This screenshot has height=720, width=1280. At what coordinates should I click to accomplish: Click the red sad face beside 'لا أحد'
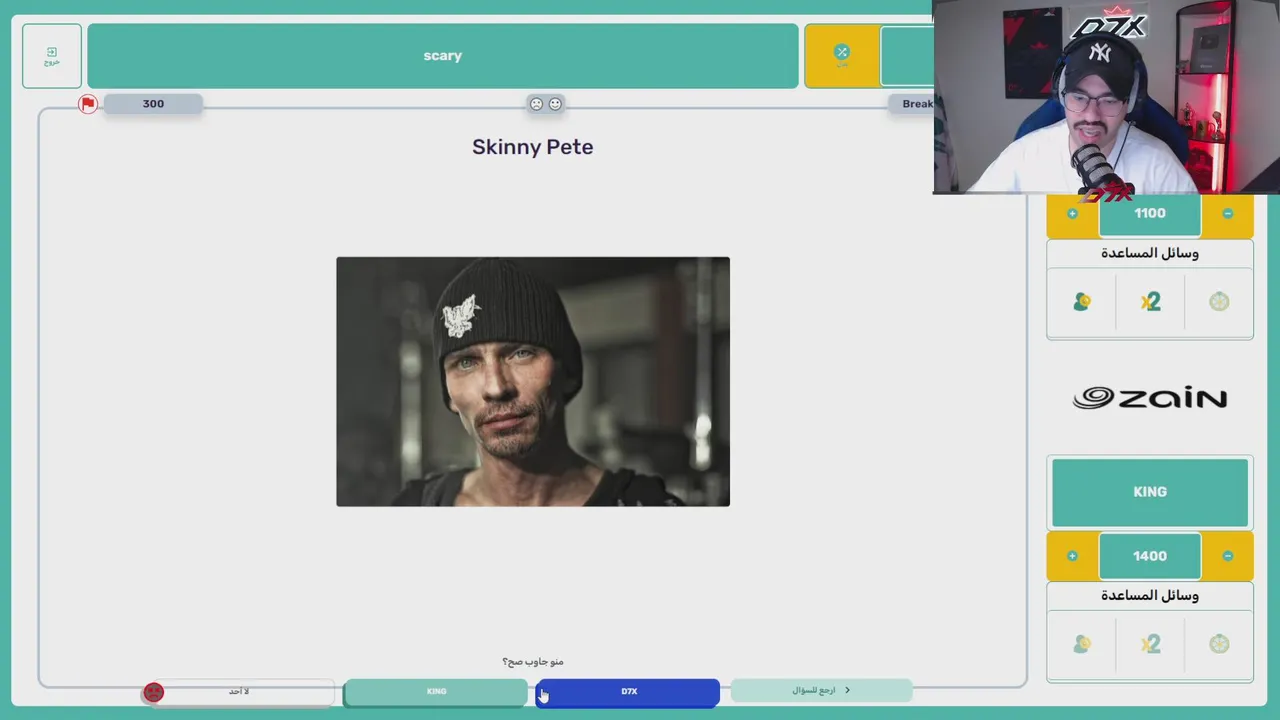[153, 692]
